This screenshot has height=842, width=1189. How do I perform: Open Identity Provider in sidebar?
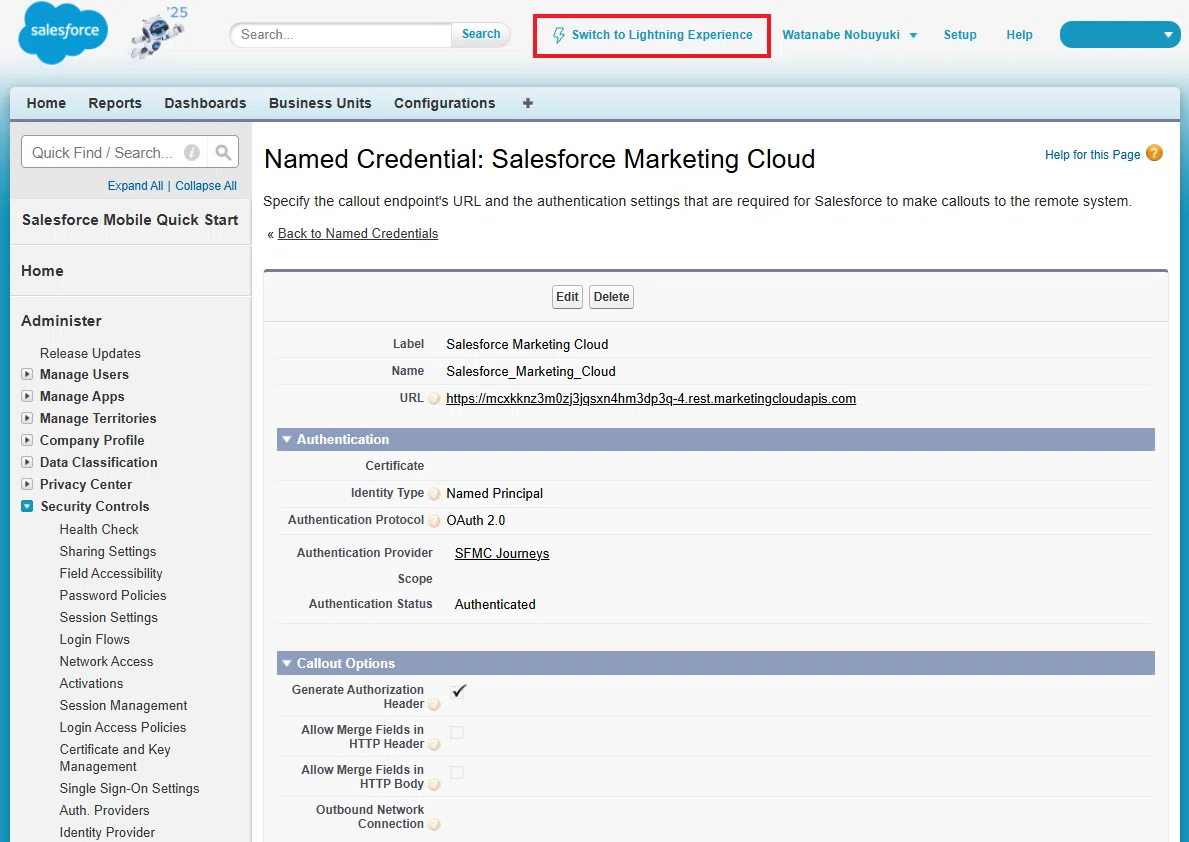[107, 833]
